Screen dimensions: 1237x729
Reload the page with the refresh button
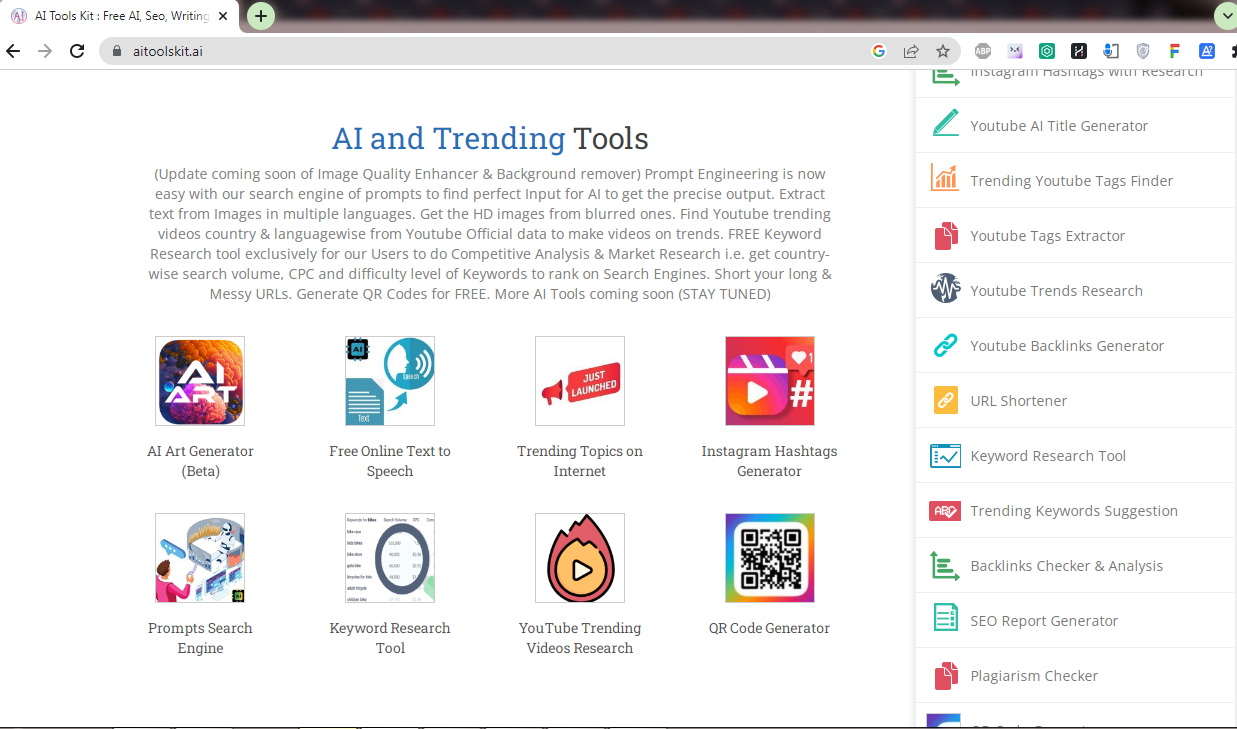pos(77,51)
